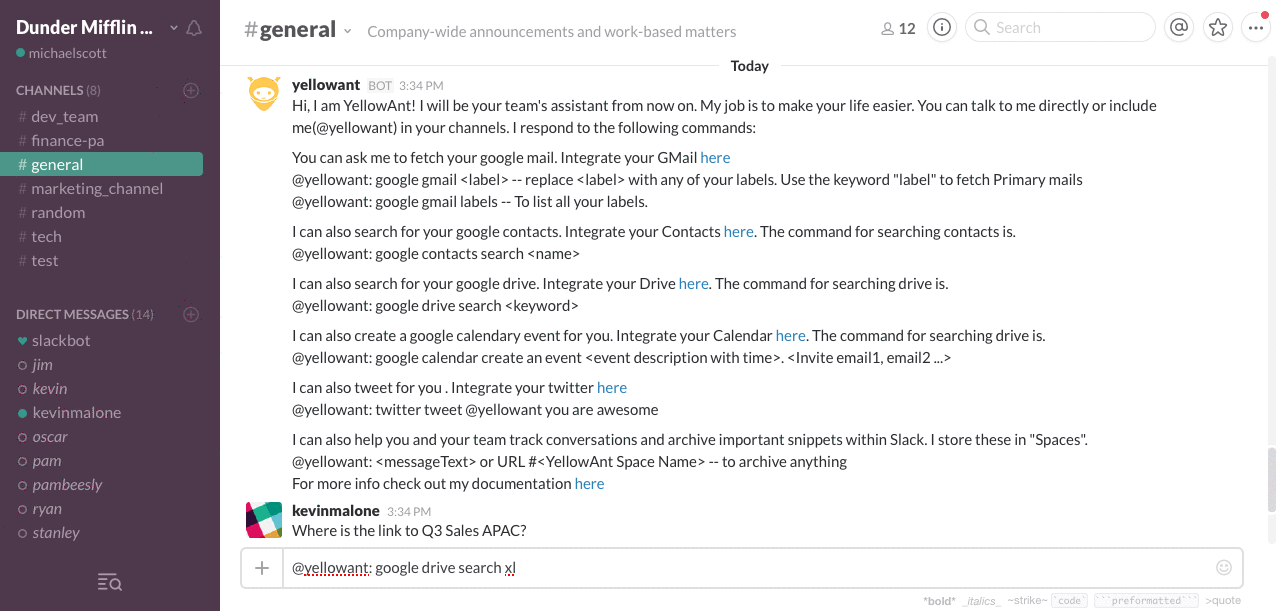This screenshot has height=611, width=1280.
Task: Click the michaelscott username status
Action: 61,53
